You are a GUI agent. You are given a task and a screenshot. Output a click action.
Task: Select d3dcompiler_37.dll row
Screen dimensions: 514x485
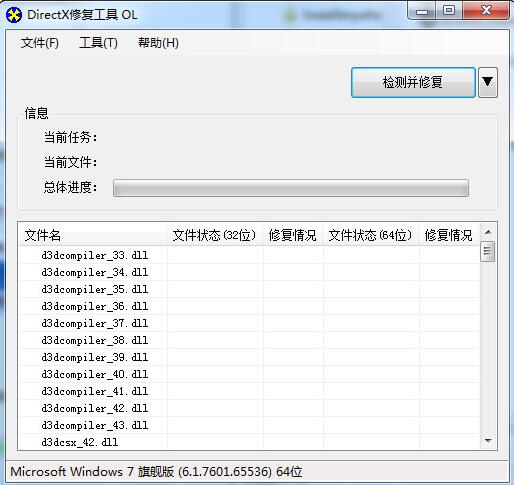click(x=249, y=323)
